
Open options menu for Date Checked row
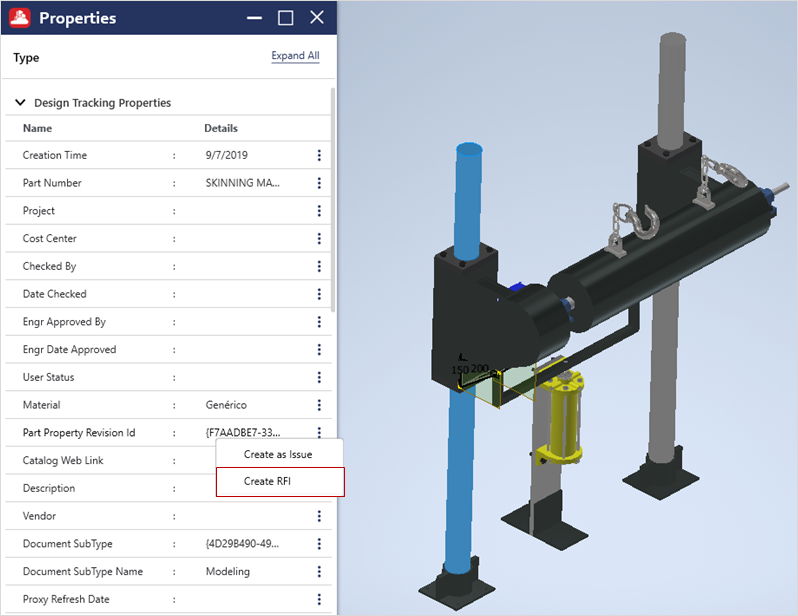[x=319, y=294]
